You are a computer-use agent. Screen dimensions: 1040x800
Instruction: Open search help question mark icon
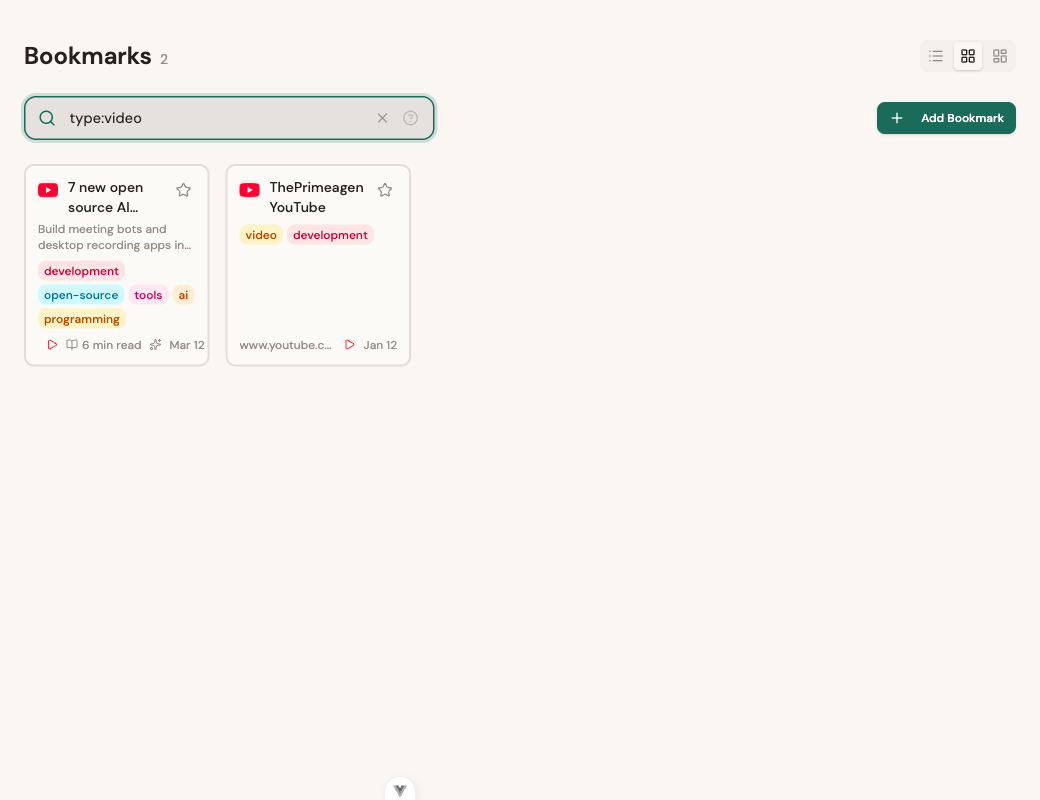tap(410, 118)
